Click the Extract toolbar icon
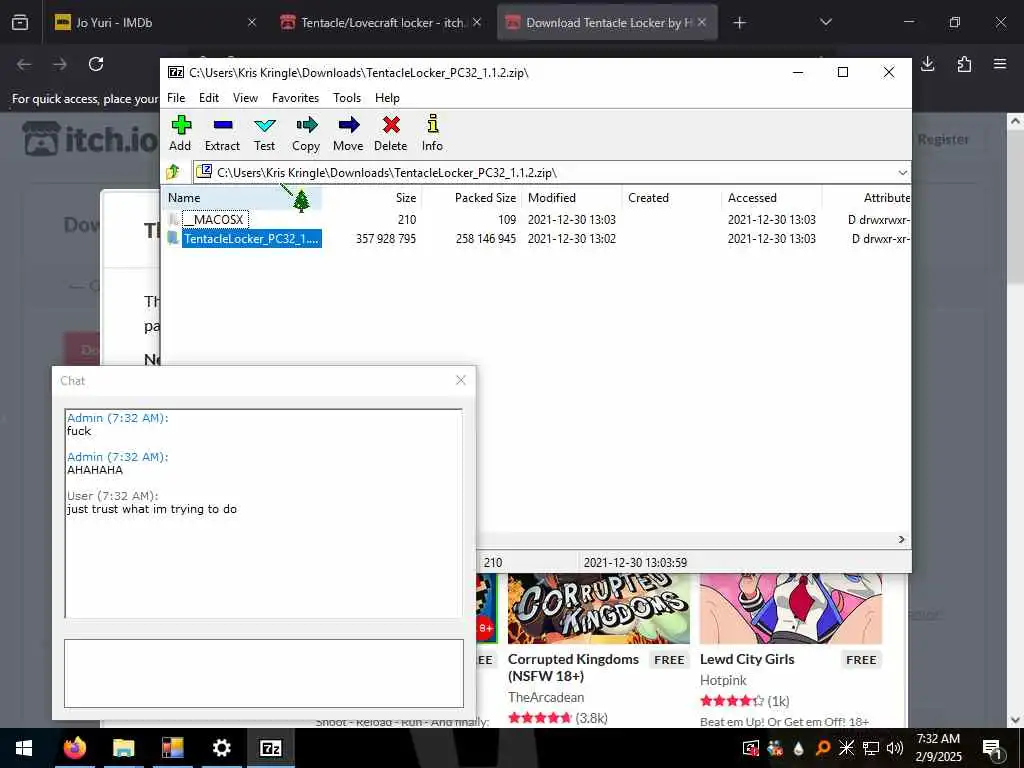The width and height of the screenshot is (1024, 768). coord(222,133)
